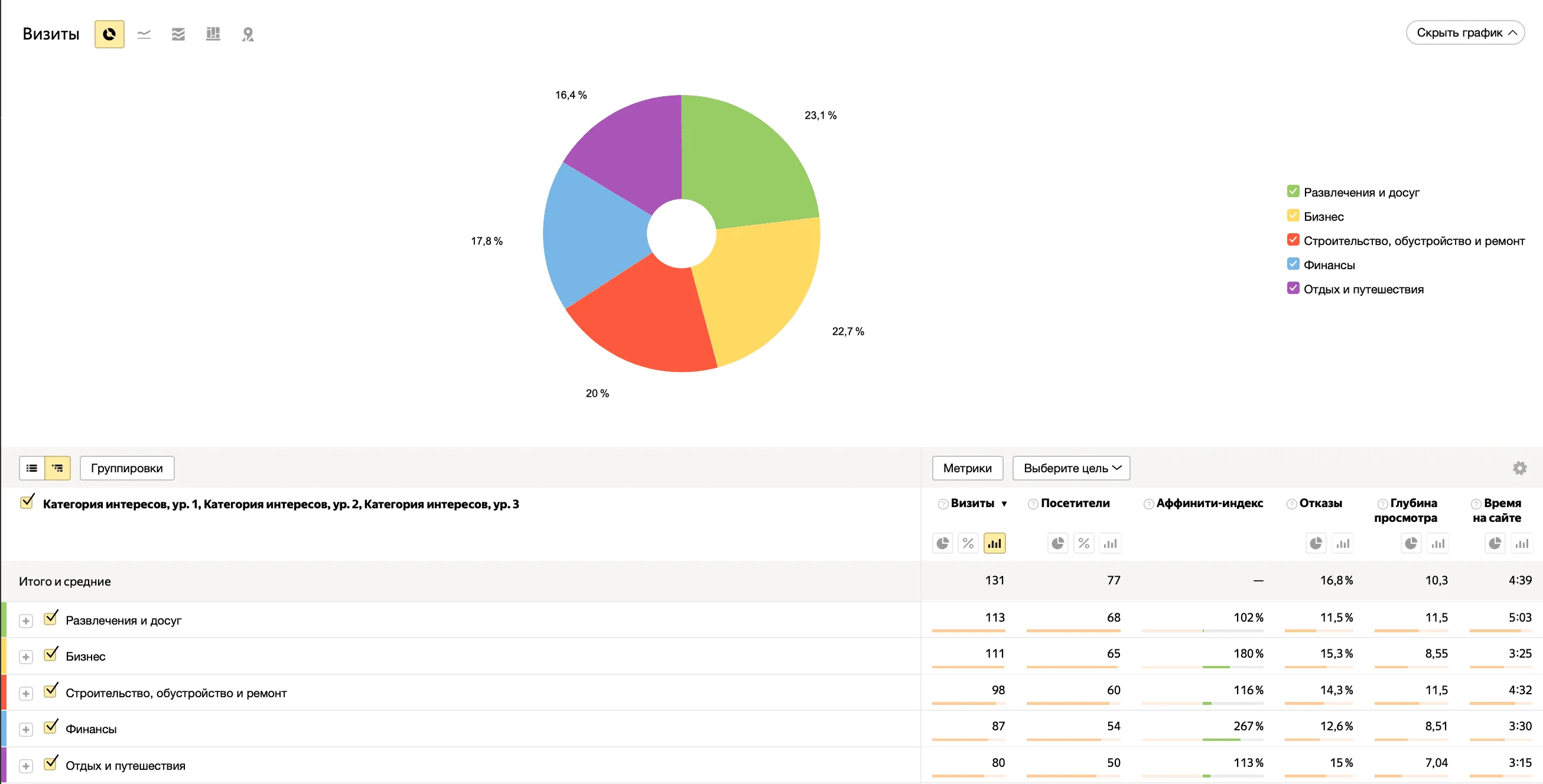The image size is (1543, 784).
Task: Expand the Финансы row
Action: point(26,730)
